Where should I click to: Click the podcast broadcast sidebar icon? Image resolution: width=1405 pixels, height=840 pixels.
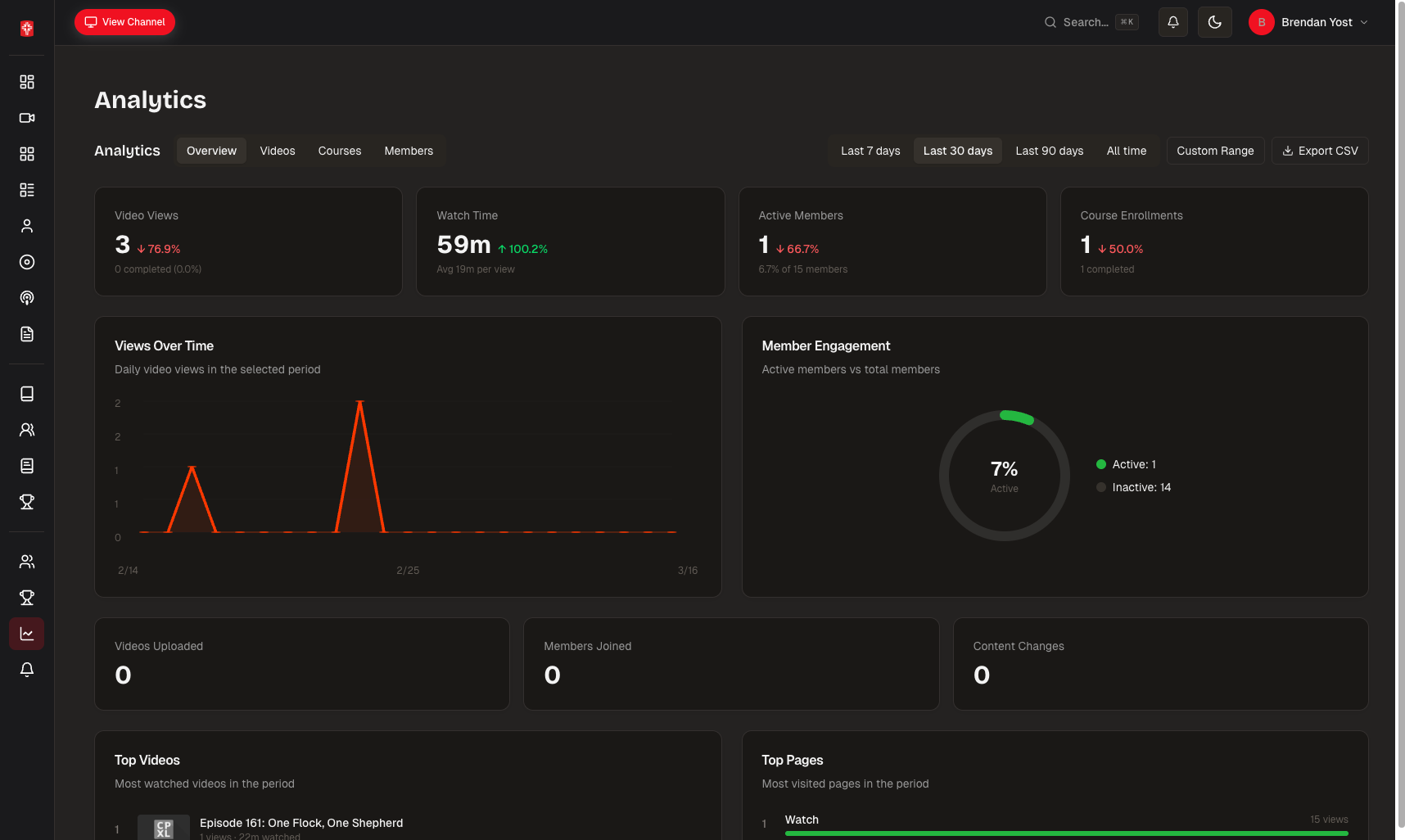pyautogui.click(x=27, y=298)
